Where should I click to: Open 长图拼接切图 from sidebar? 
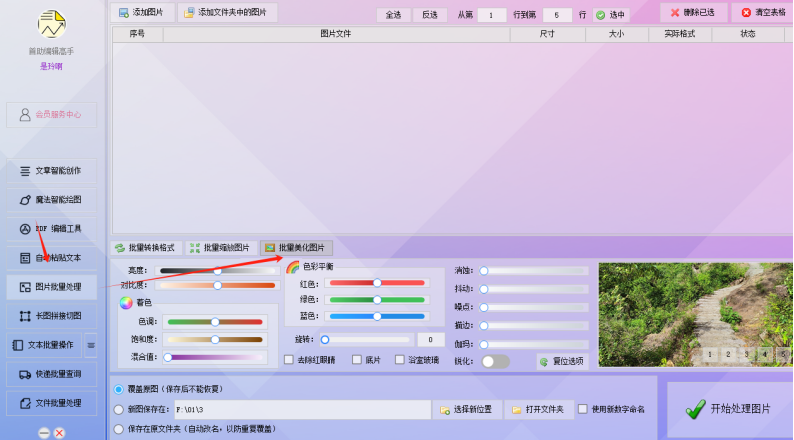click(52, 316)
